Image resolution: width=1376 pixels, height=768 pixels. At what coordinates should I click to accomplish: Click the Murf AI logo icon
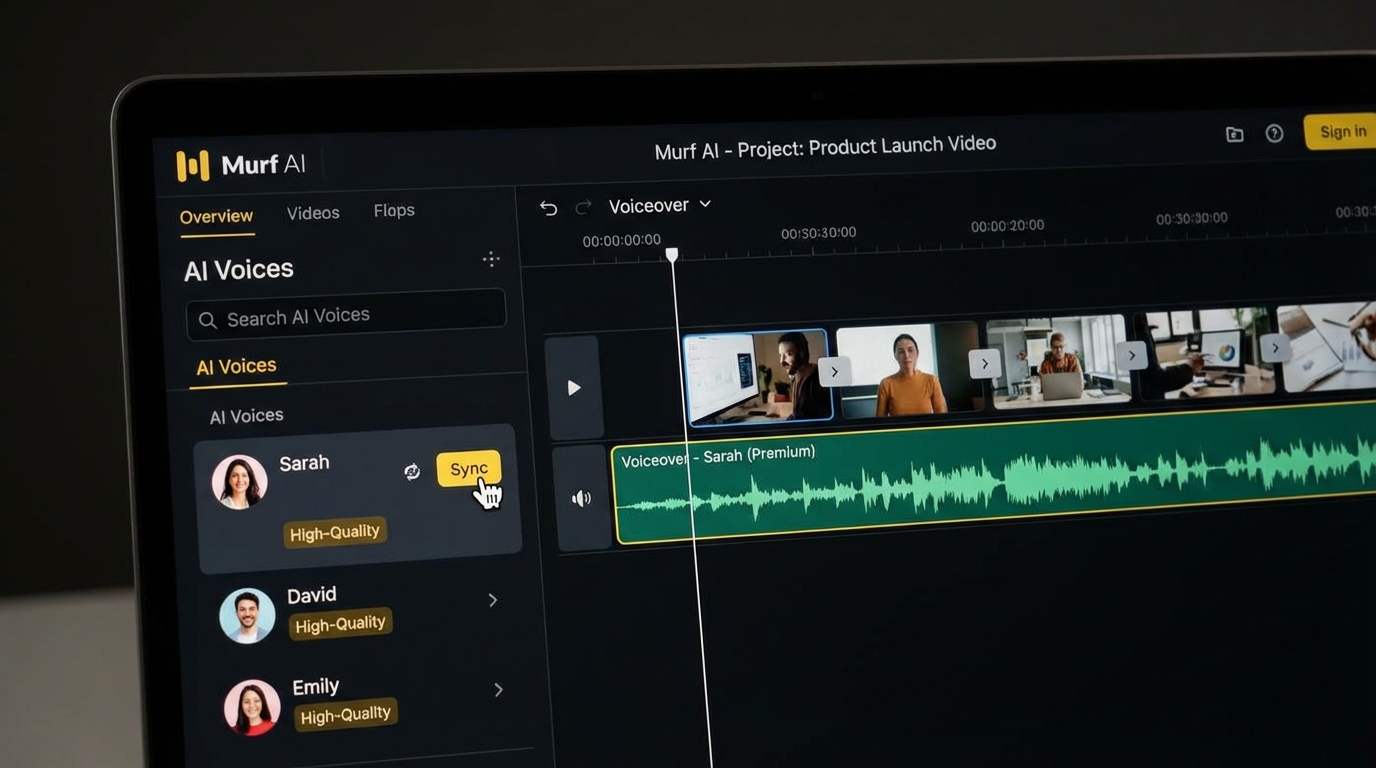pyautogui.click(x=193, y=165)
